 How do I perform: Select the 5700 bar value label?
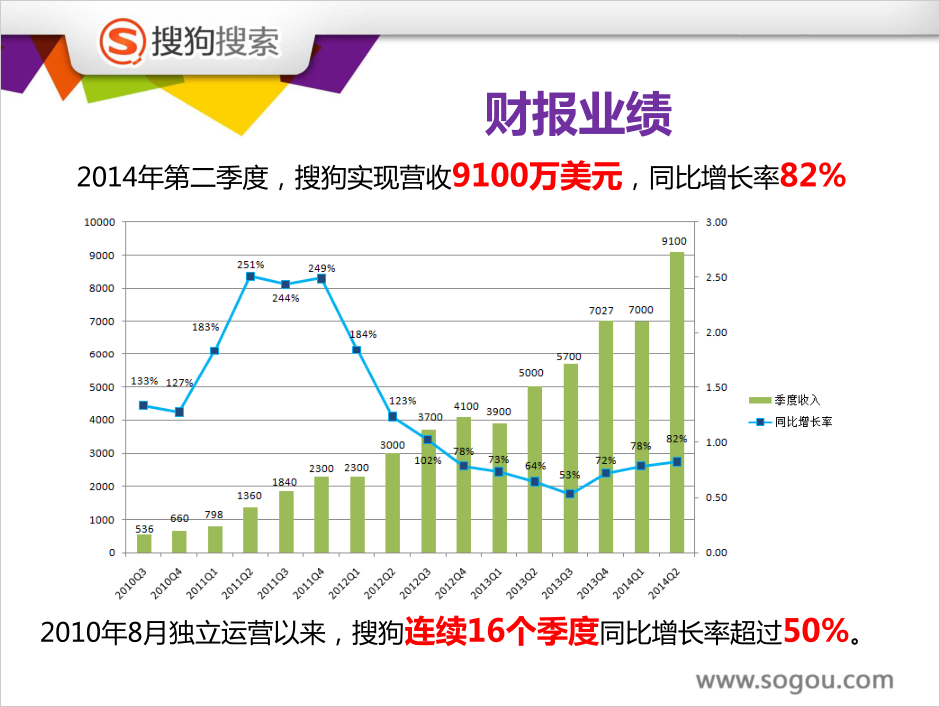tap(569, 357)
